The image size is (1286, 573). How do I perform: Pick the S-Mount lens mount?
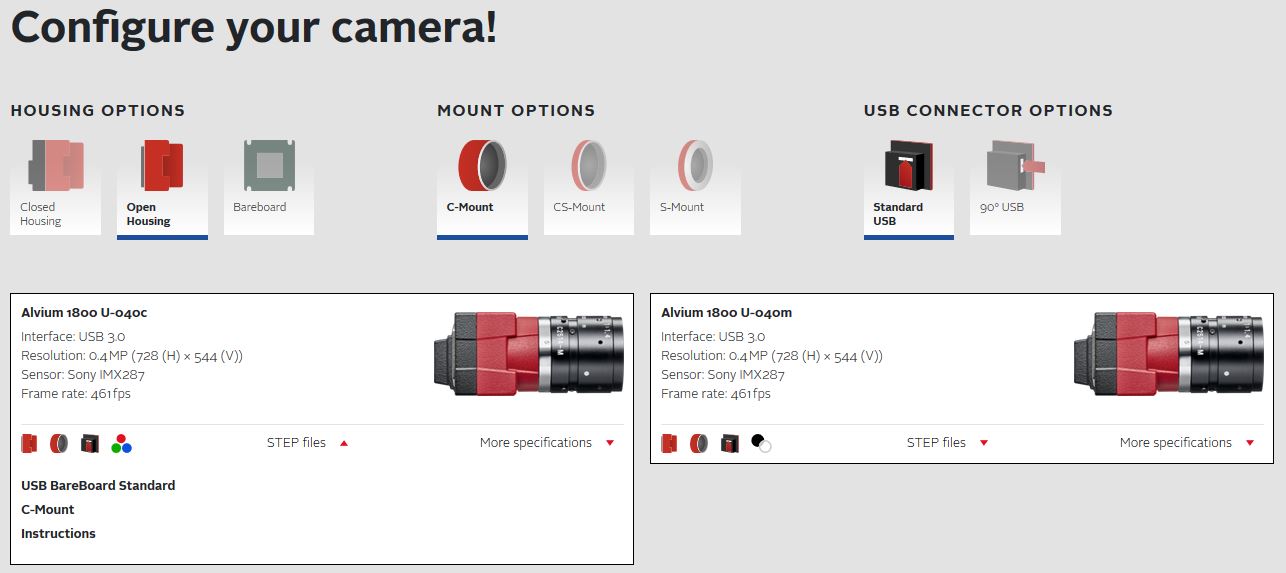(x=695, y=186)
